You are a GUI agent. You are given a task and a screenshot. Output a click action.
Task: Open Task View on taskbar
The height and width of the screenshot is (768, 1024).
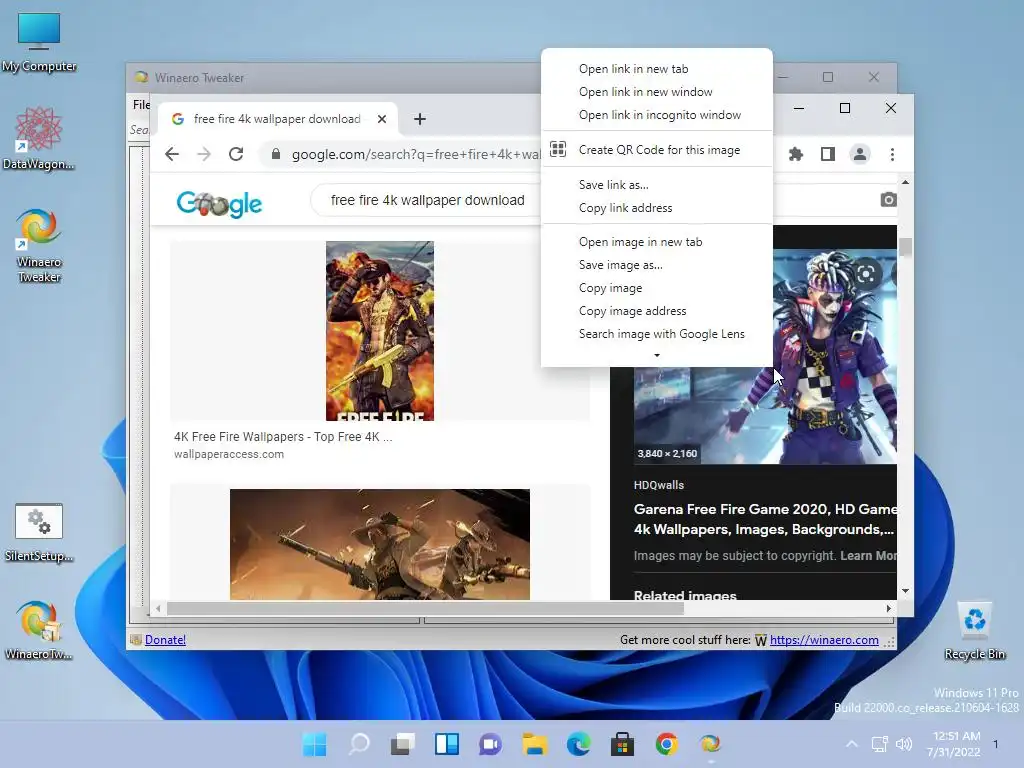[402, 744]
